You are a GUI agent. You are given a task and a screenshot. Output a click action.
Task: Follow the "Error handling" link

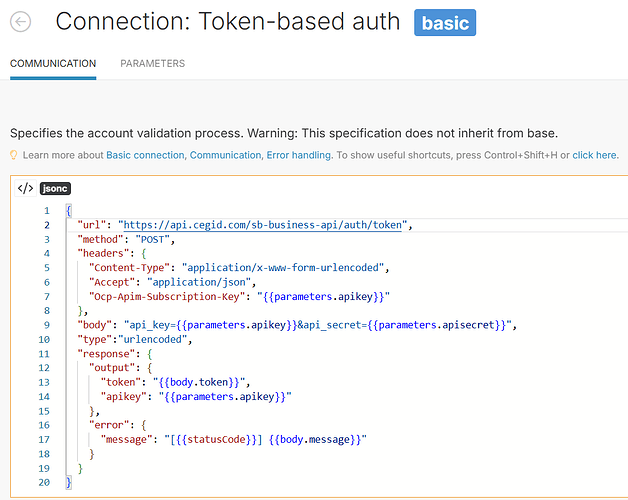pos(298,155)
